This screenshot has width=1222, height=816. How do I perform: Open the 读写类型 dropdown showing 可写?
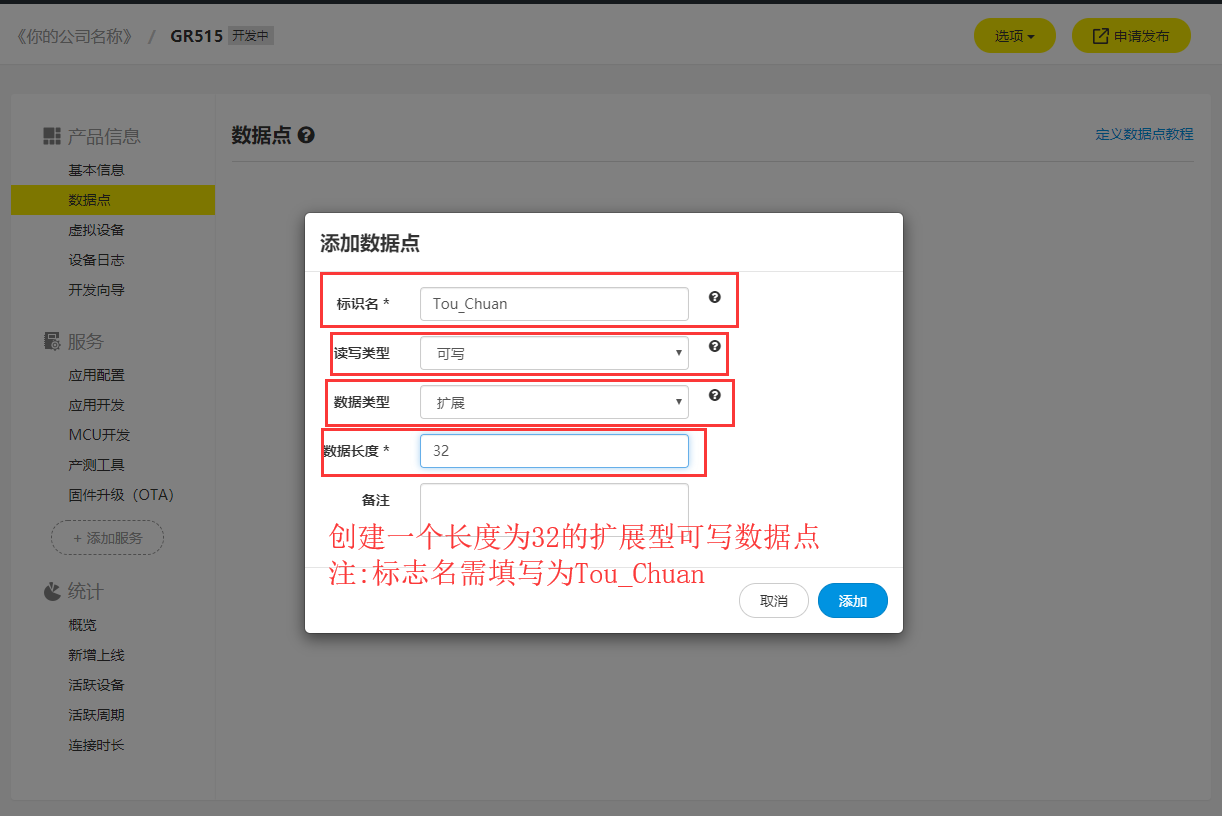pos(554,352)
